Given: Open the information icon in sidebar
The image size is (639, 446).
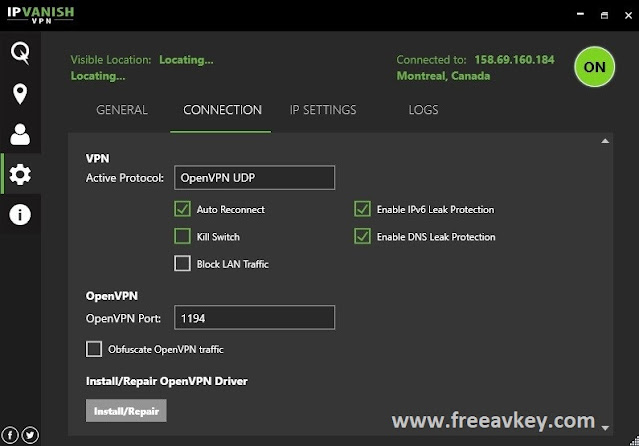Looking at the screenshot, I should click(20, 214).
